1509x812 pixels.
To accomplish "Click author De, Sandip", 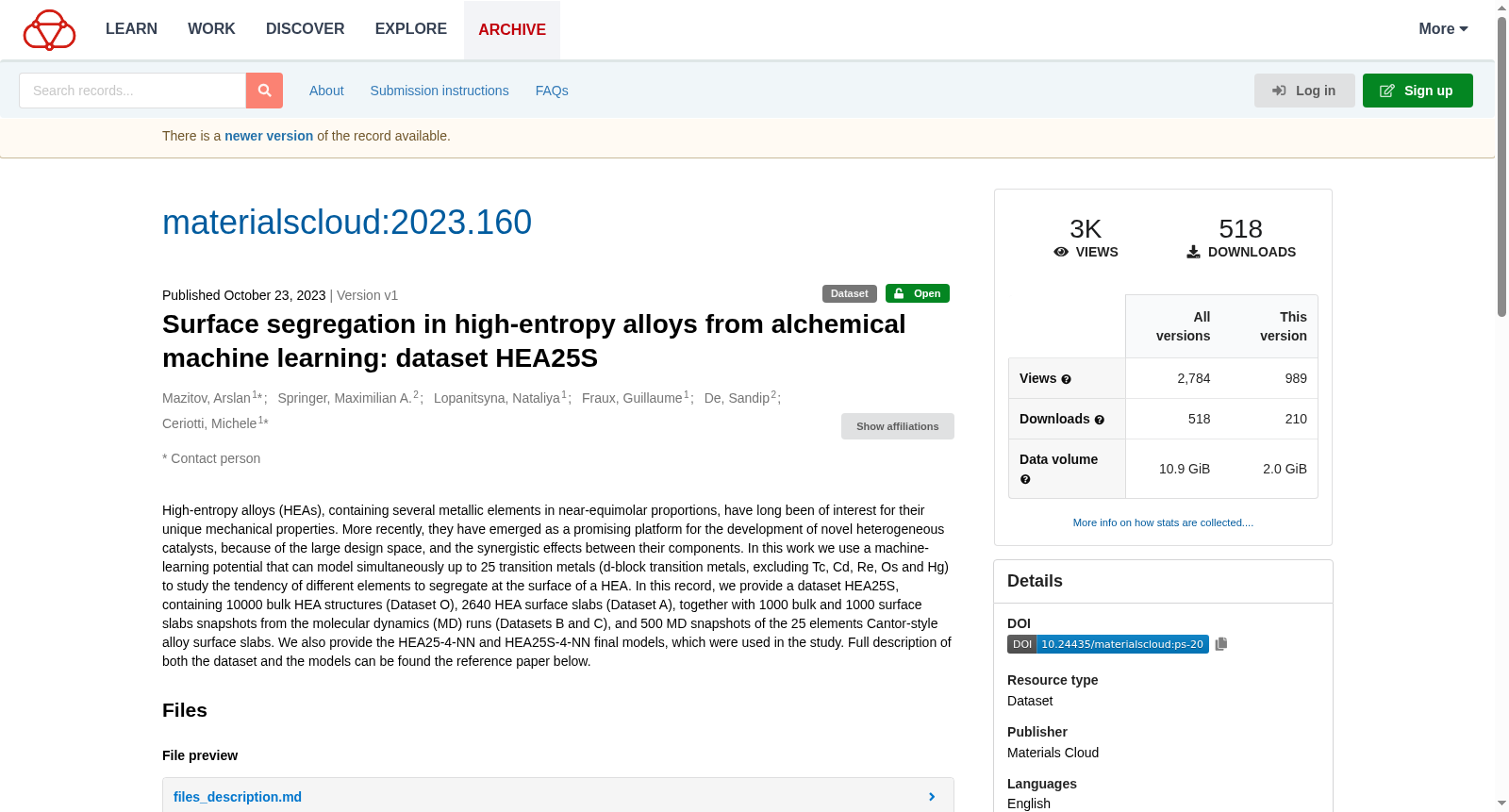I will click(x=737, y=398).
